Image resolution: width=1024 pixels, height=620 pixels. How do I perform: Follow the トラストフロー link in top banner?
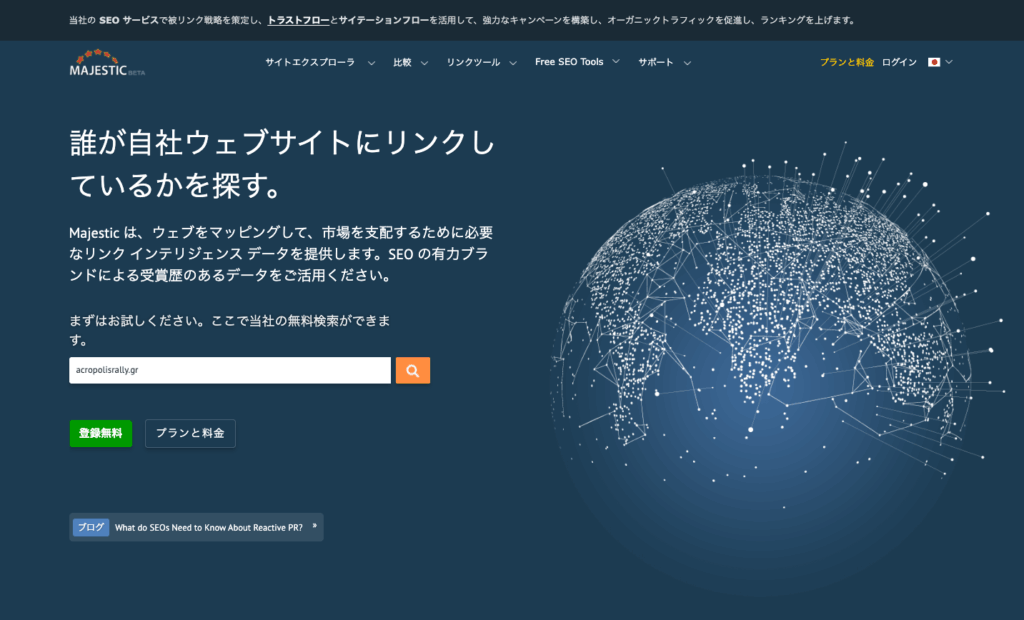coord(298,20)
